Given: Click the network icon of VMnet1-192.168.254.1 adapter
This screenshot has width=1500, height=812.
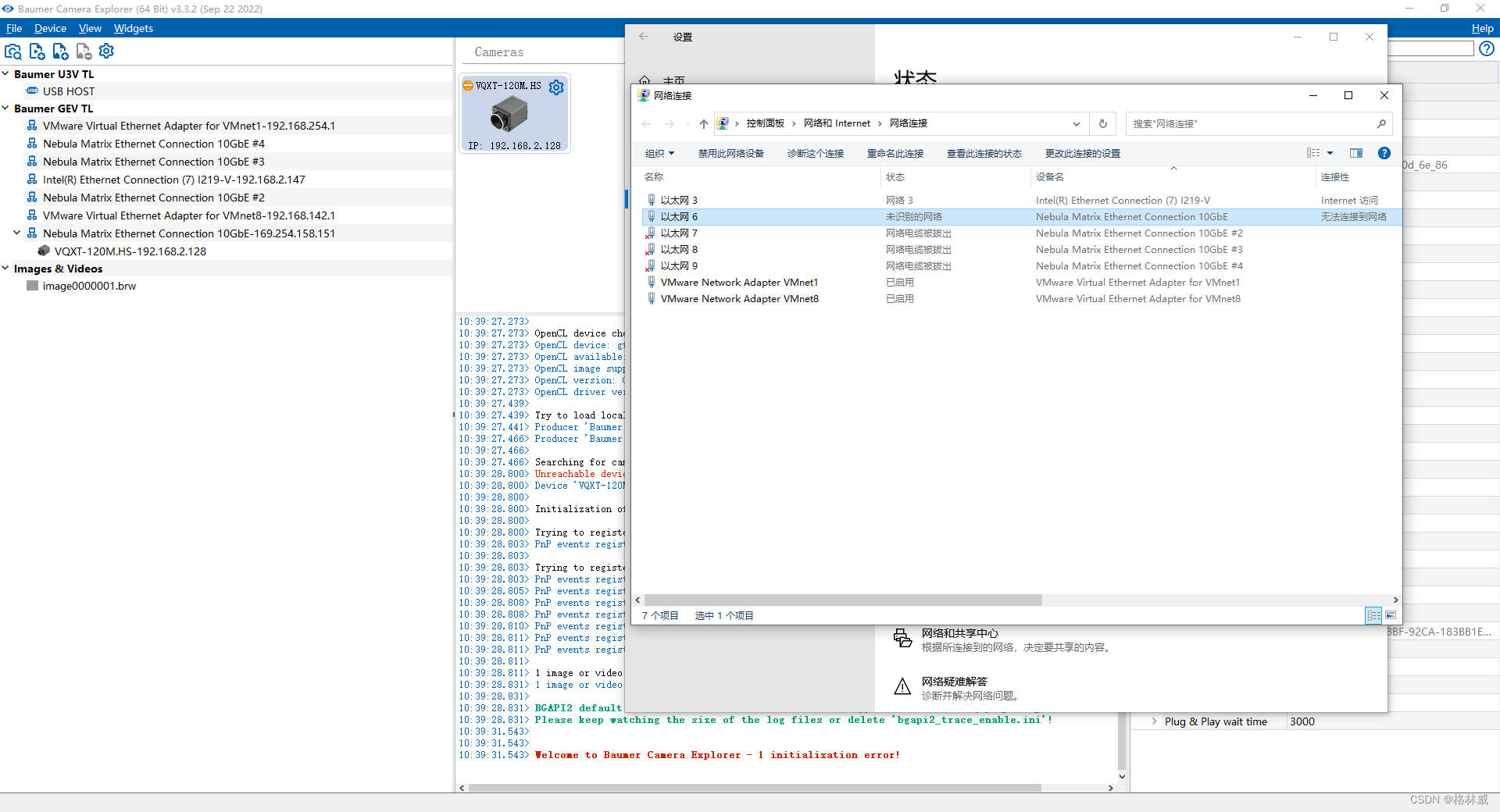Looking at the screenshot, I should coord(32,126).
